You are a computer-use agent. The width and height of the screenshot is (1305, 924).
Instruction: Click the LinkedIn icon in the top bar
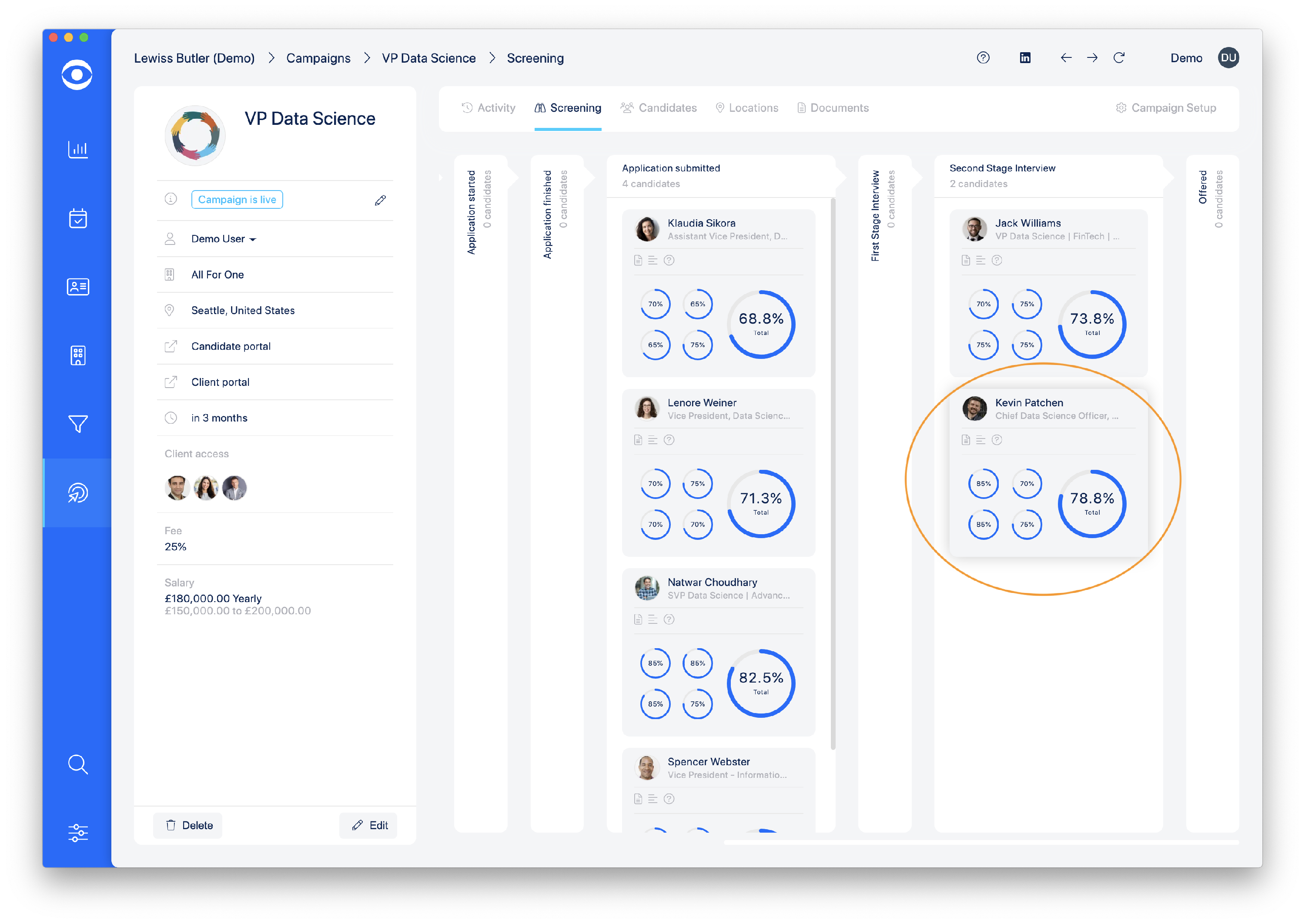click(x=1024, y=58)
